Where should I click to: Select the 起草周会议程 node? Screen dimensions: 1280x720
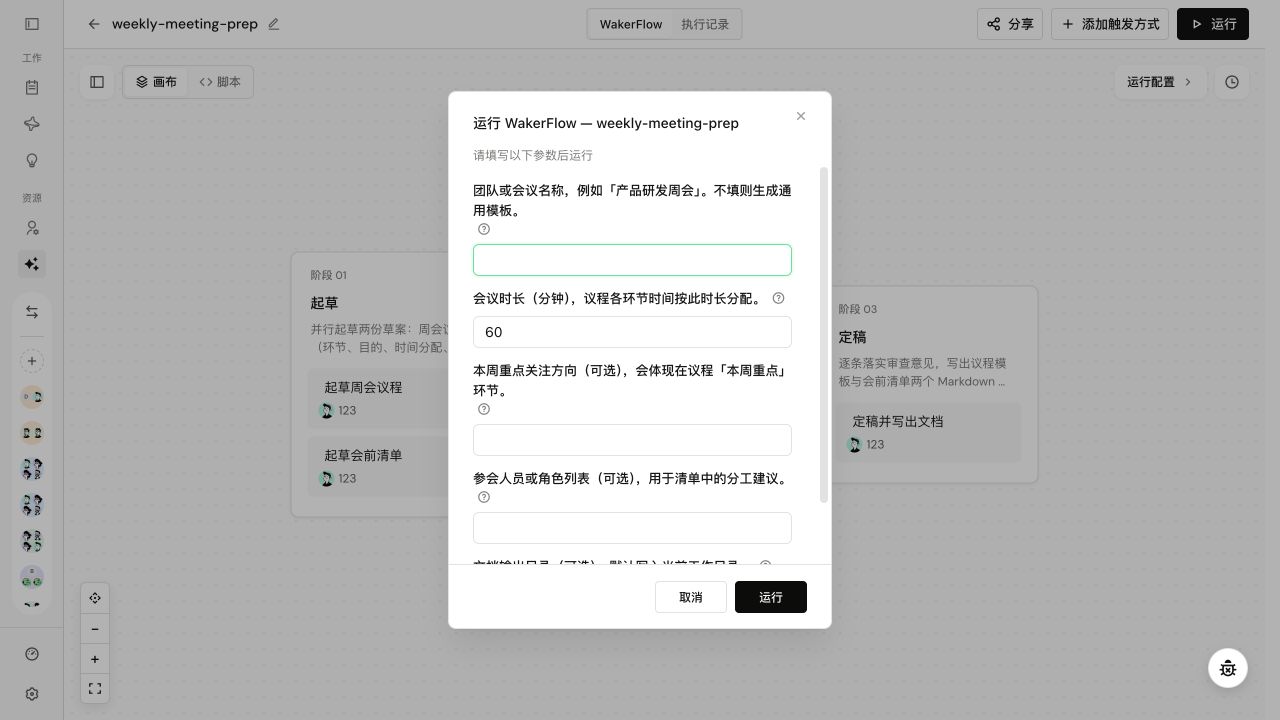tap(378, 397)
